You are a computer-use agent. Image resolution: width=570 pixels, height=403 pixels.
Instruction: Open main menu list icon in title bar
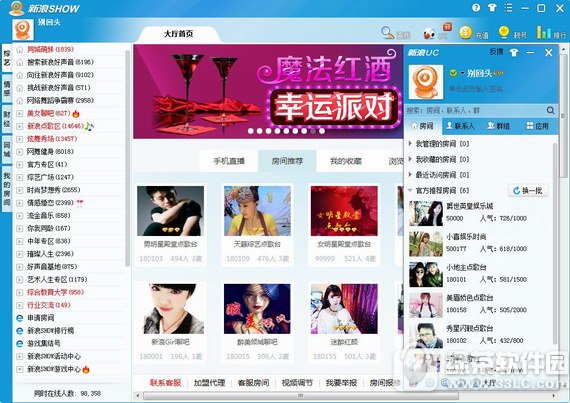[509, 8]
